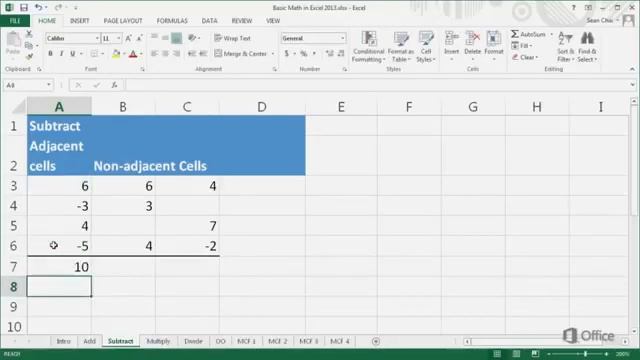Image resolution: width=640 pixels, height=360 pixels.
Task: Switch to the DATA ribbon tab
Action: [209, 21]
